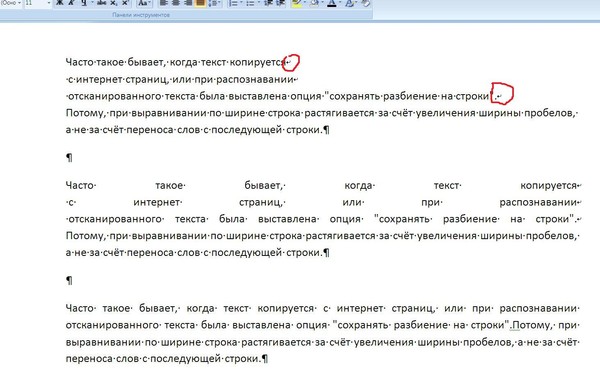
Task: Expand the numbered list dropdown arrow
Action: coord(241,3)
